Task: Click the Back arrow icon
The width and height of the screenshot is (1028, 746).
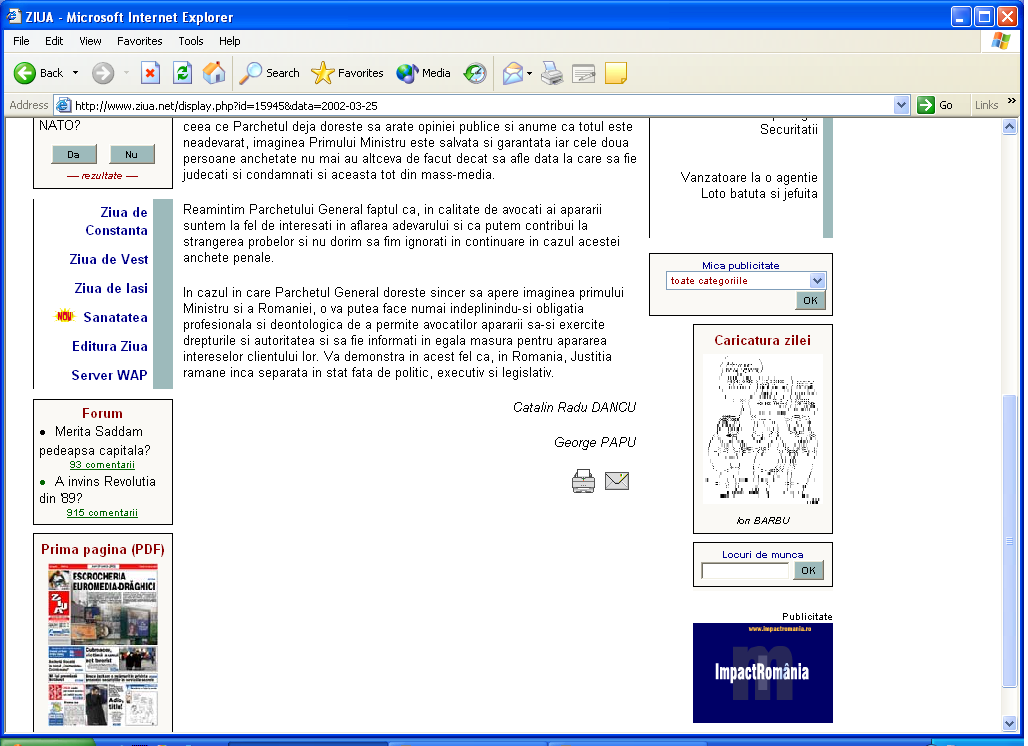Action: [x=25, y=73]
